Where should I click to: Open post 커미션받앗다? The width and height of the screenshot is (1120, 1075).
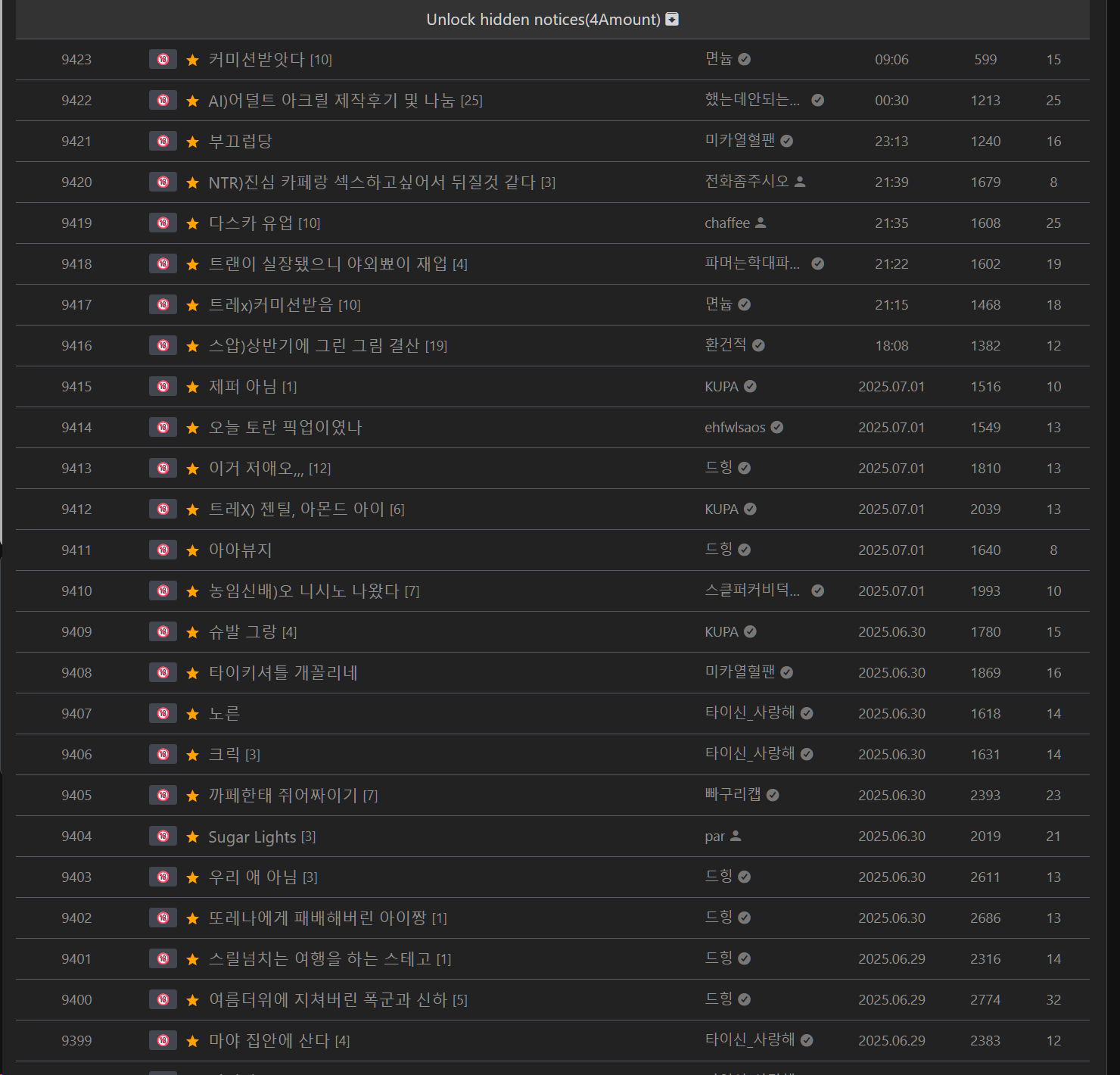tap(257, 59)
